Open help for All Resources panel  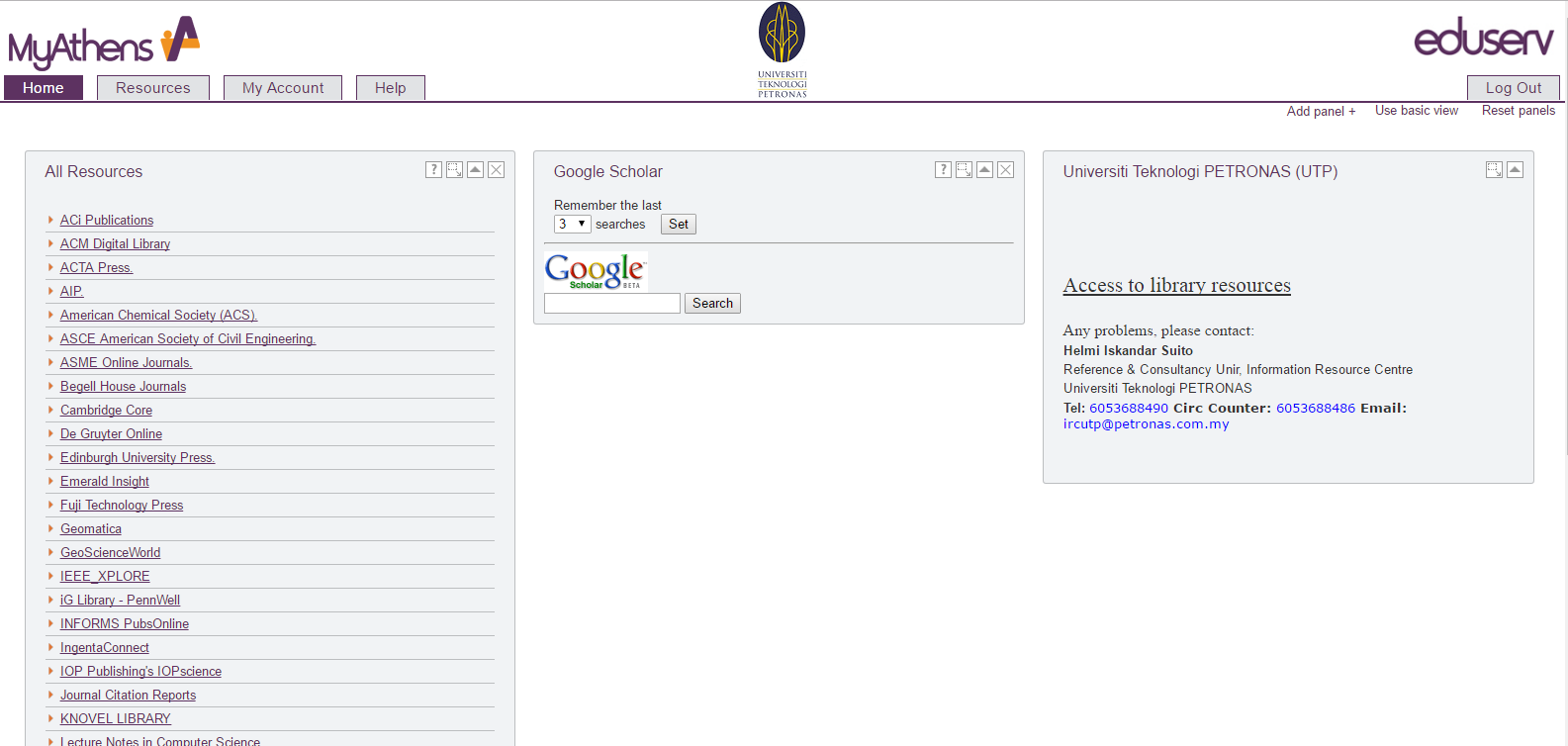point(433,170)
